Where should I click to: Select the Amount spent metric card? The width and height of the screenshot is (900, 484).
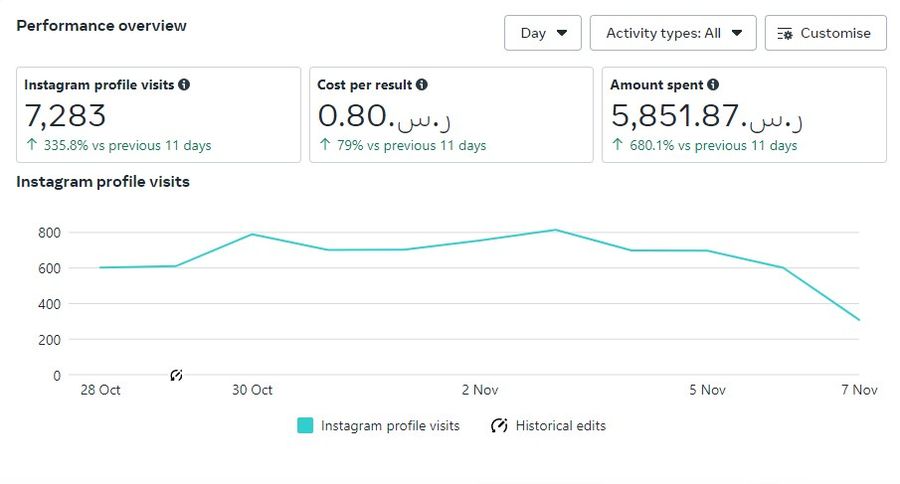pyautogui.click(x=744, y=115)
